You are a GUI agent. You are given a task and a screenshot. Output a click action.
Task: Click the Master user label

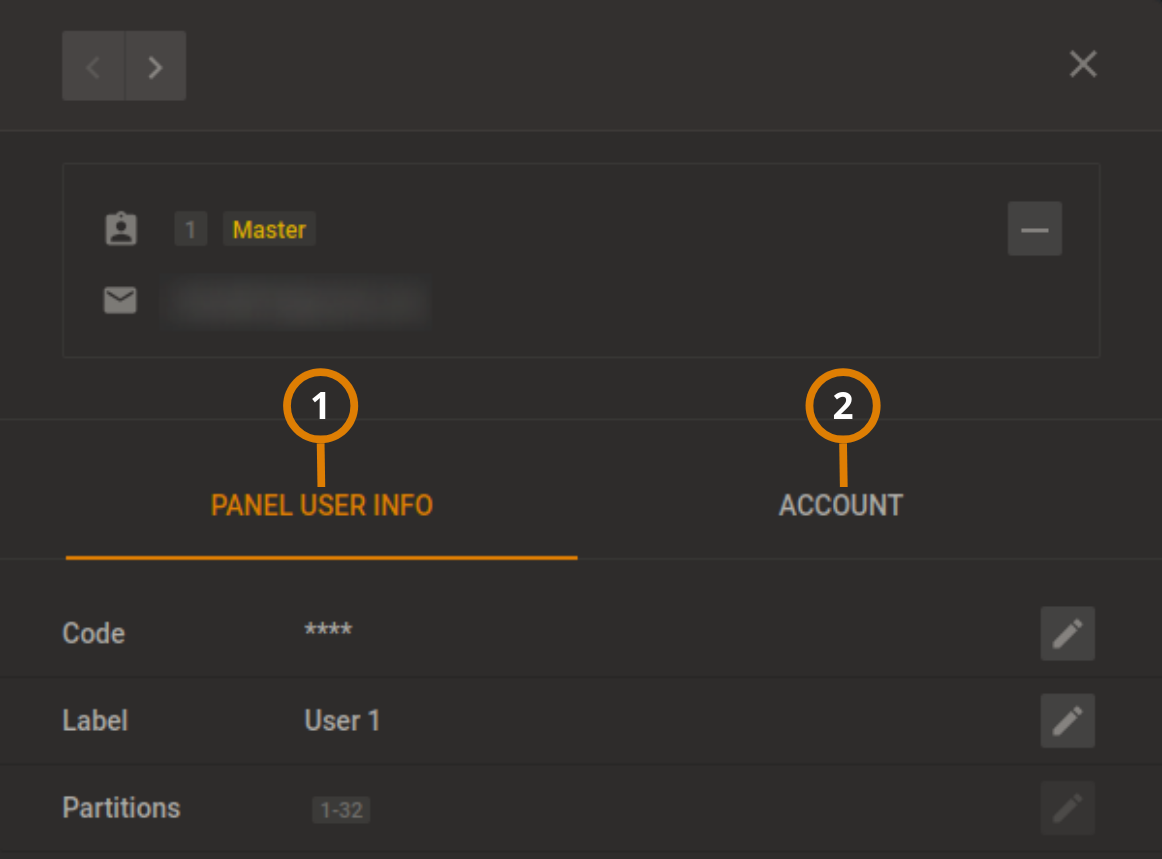[x=269, y=229]
